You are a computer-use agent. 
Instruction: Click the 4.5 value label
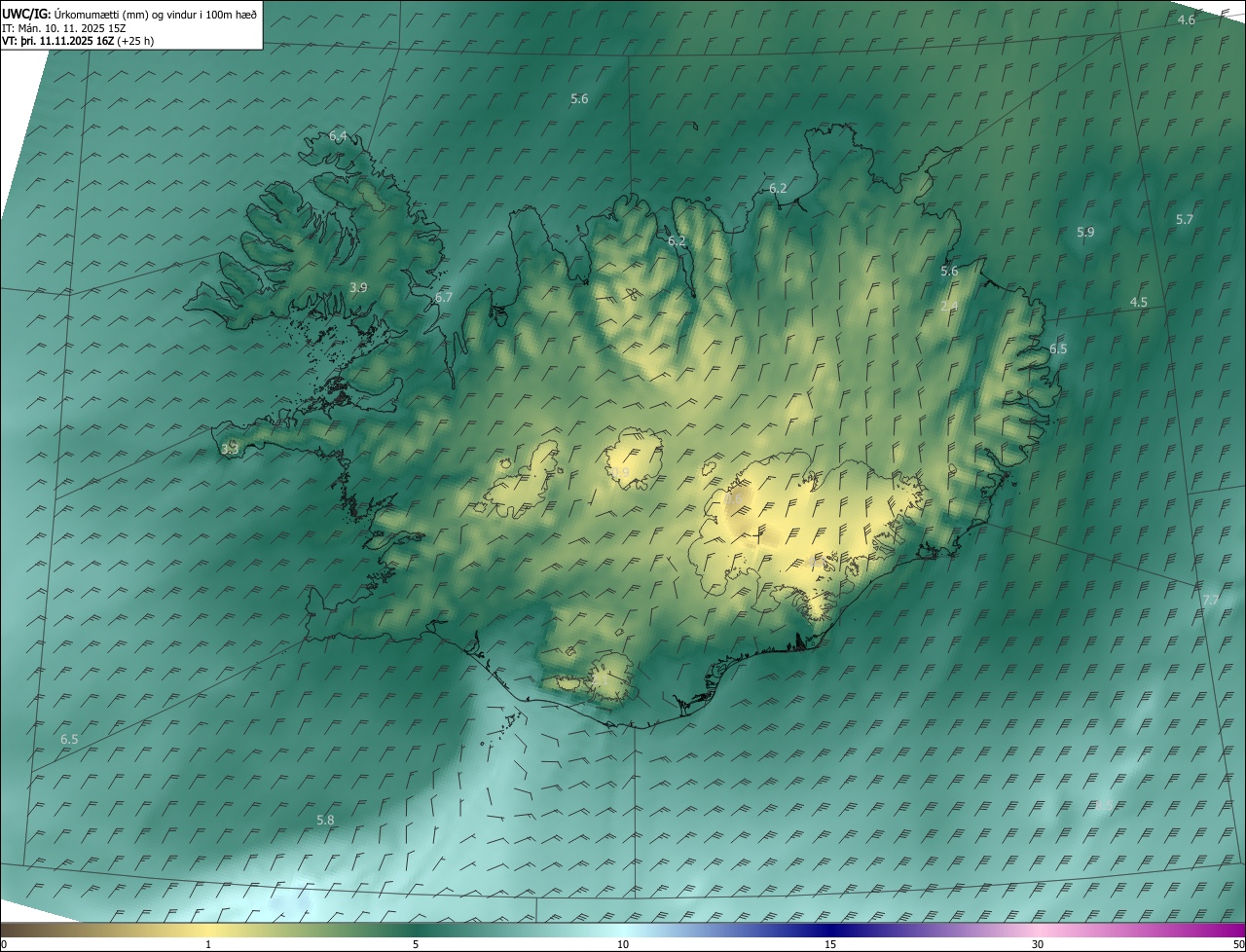[x=1138, y=302]
